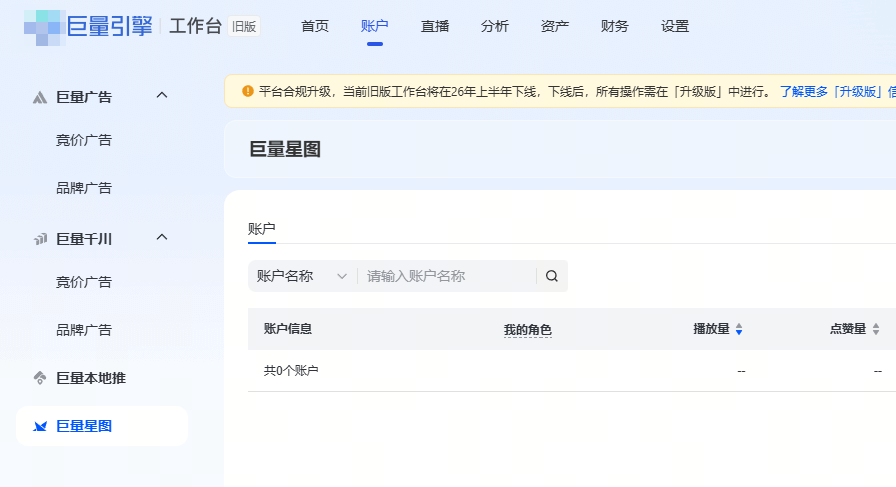Click the 巨量本地推 icon in sidebar
896x487 pixels.
pyautogui.click(x=40, y=378)
